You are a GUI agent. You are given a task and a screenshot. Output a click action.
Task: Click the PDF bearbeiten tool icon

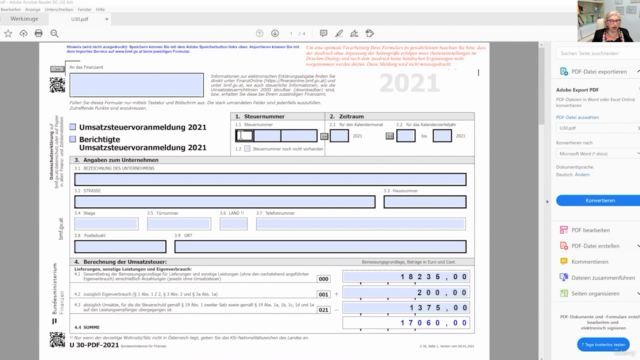pos(564,230)
